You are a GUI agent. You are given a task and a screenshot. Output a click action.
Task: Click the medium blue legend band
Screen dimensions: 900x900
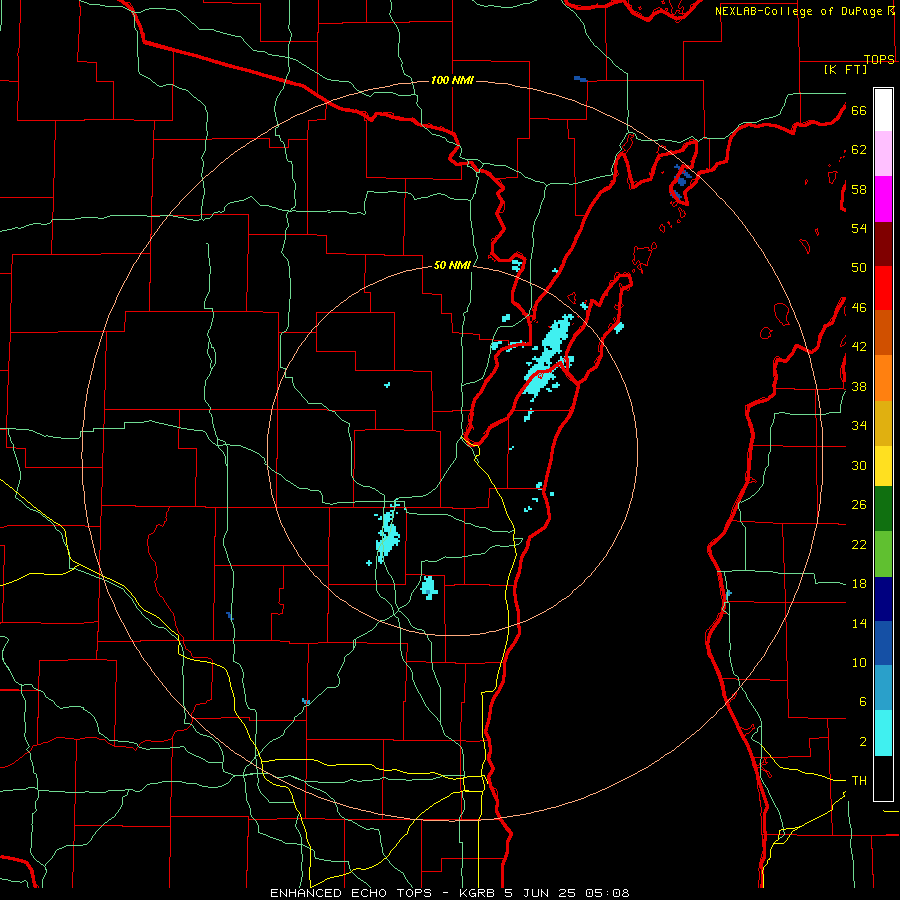point(883,643)
